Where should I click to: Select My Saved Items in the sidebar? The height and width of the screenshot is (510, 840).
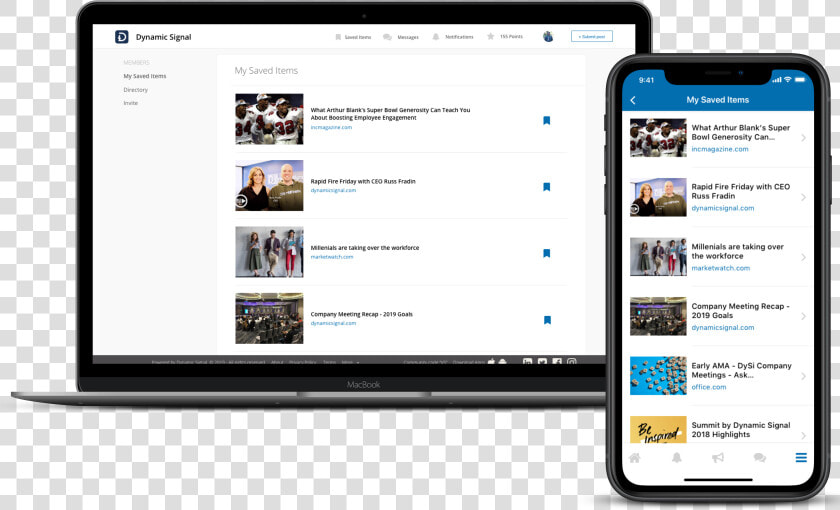point(145,76)
